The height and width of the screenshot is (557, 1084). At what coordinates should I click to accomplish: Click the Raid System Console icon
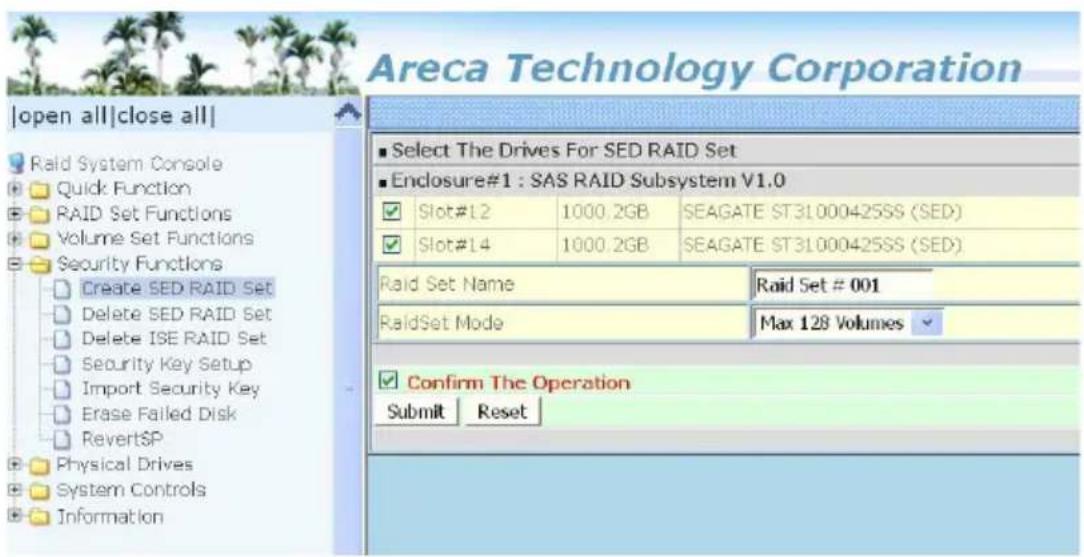(x=17, y=164)
